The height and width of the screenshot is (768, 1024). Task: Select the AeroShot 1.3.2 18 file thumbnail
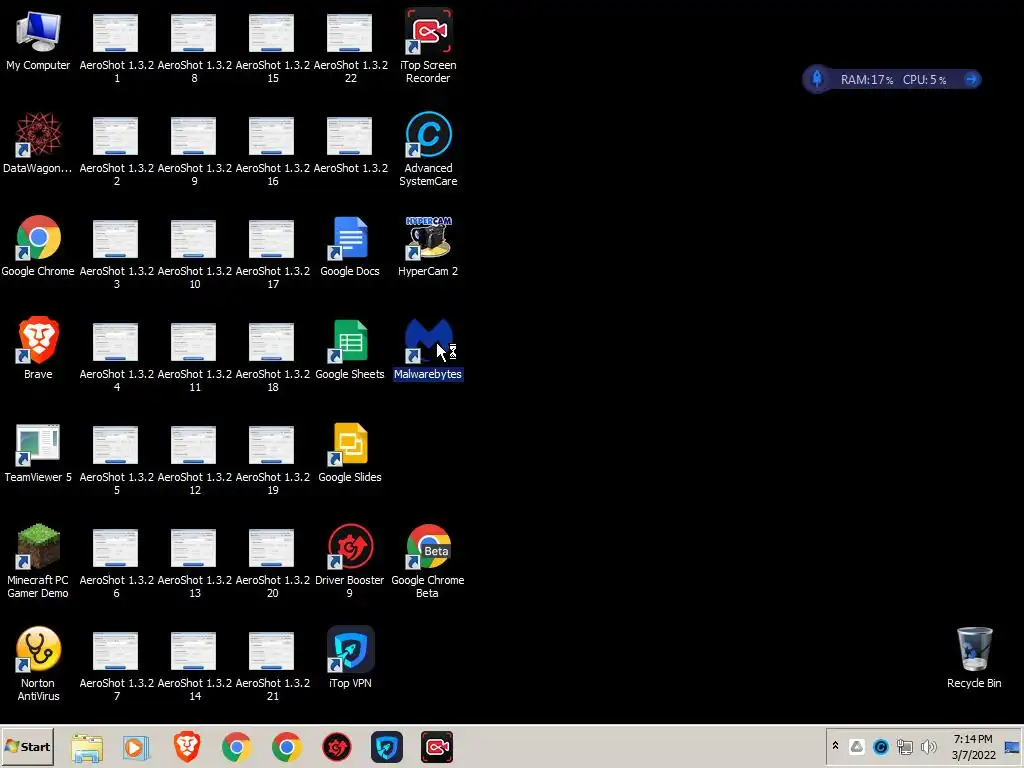pyautogui.click(x=272, y=342)
